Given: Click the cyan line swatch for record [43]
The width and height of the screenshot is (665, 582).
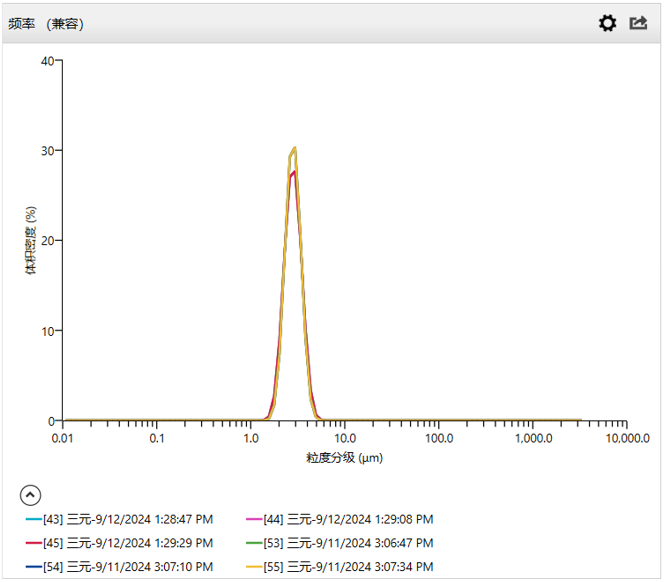Looking at the screenshot, I should click(34, 520).
